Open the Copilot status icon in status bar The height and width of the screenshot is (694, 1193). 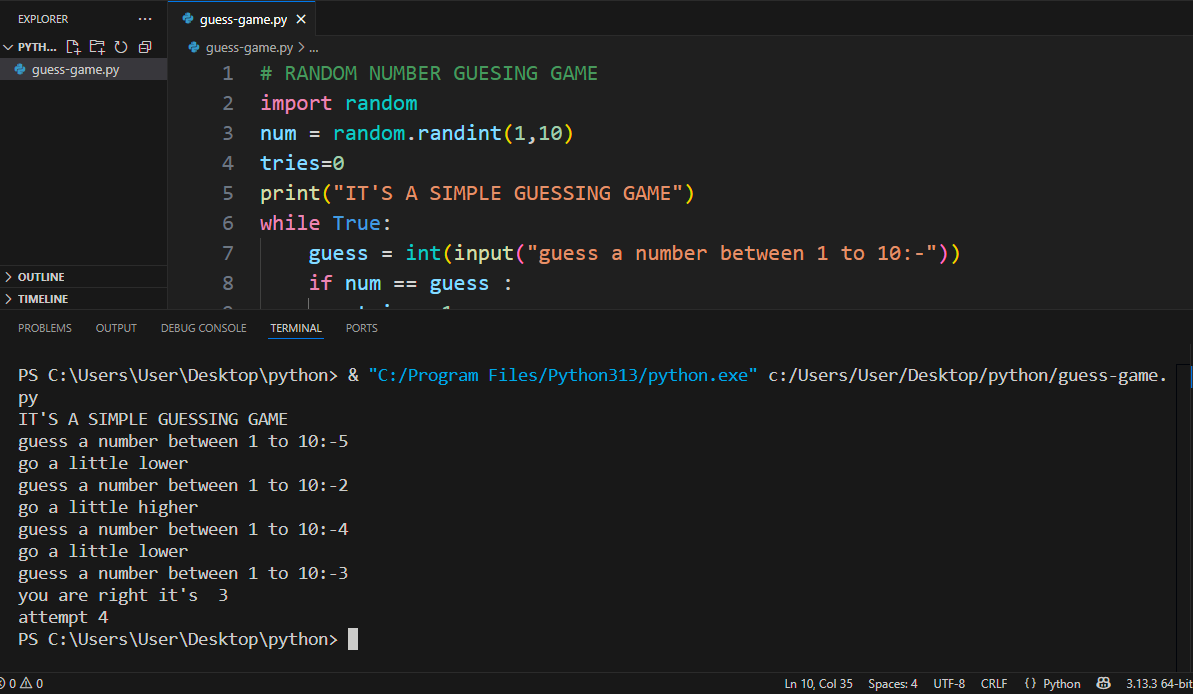[1105, 684]
